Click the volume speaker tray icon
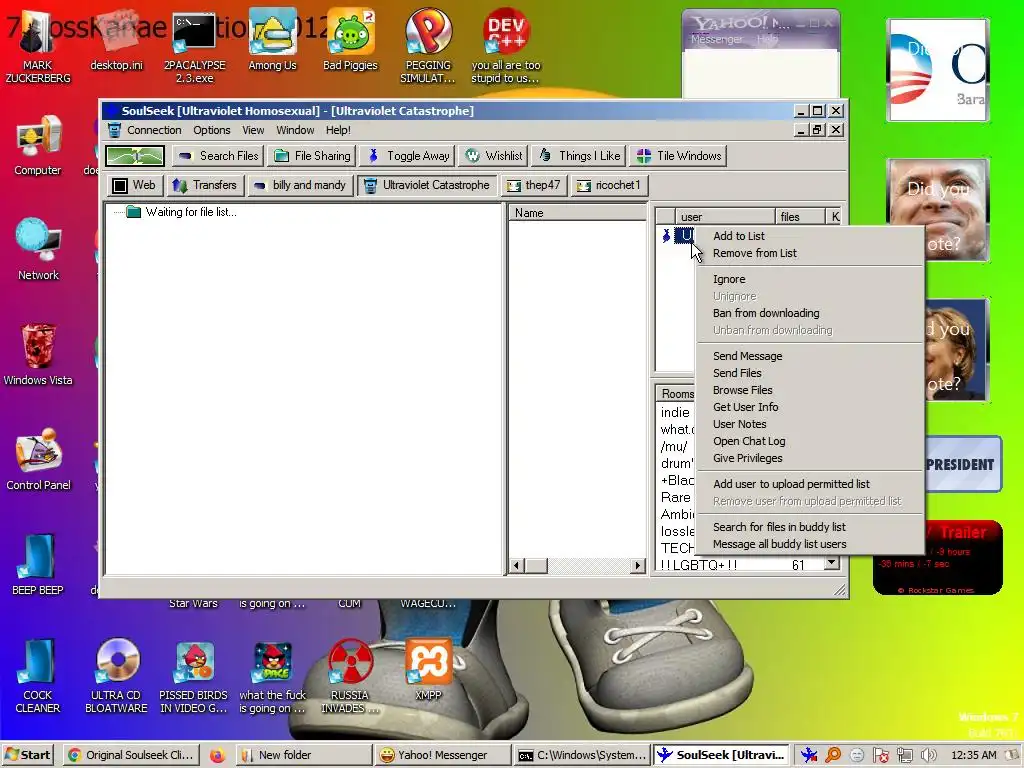 927,755
